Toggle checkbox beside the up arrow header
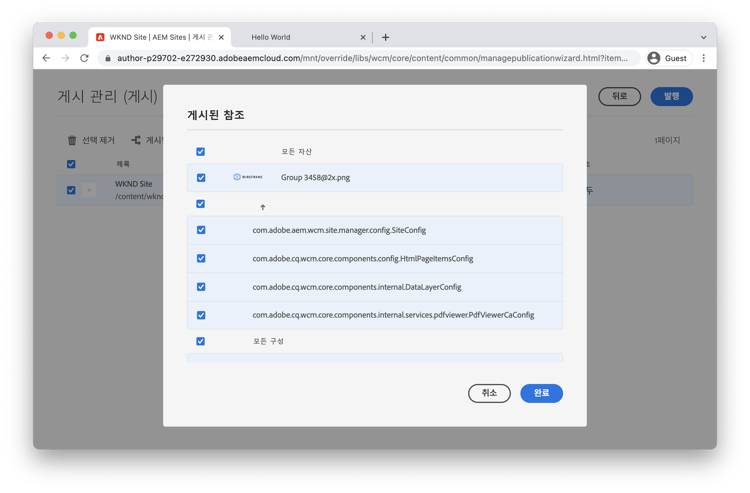 click(200, 204)
